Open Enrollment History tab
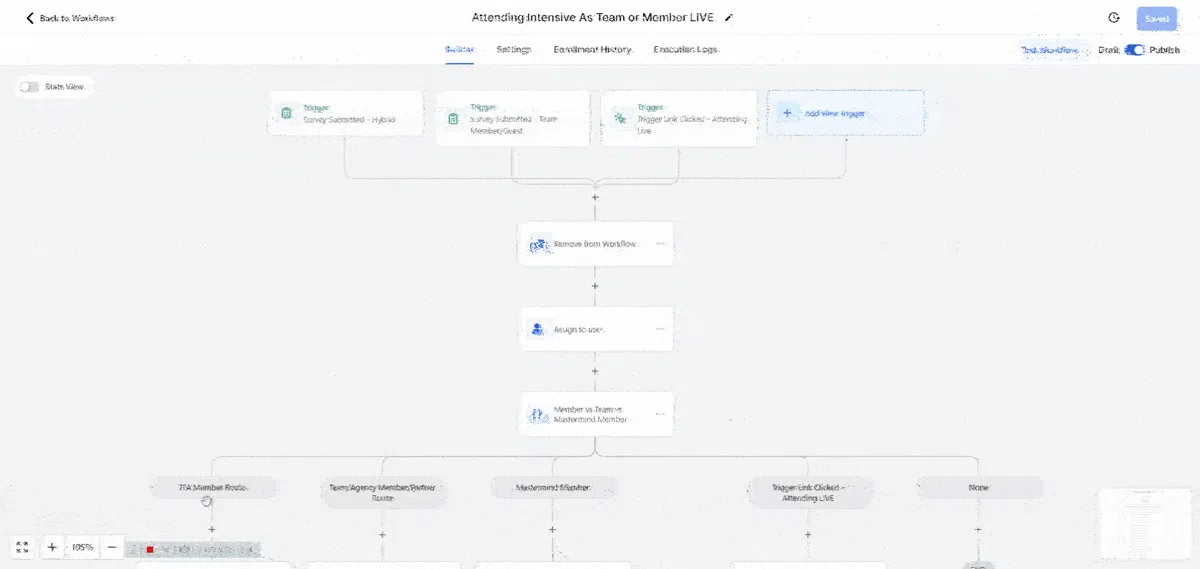The height and width of the screenshot is (569, 1200). (x=593, y=49)
